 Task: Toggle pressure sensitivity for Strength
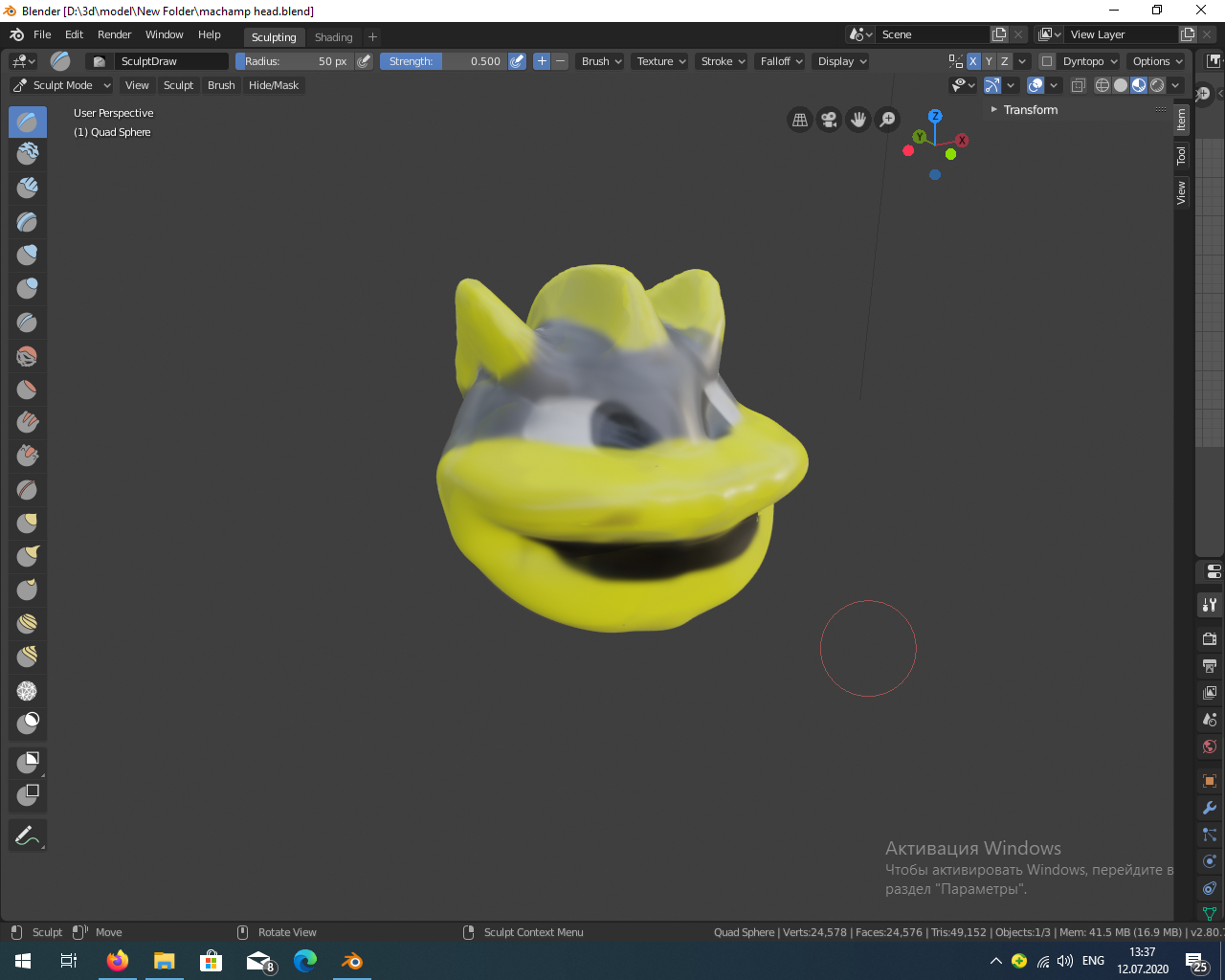(517, 61)
